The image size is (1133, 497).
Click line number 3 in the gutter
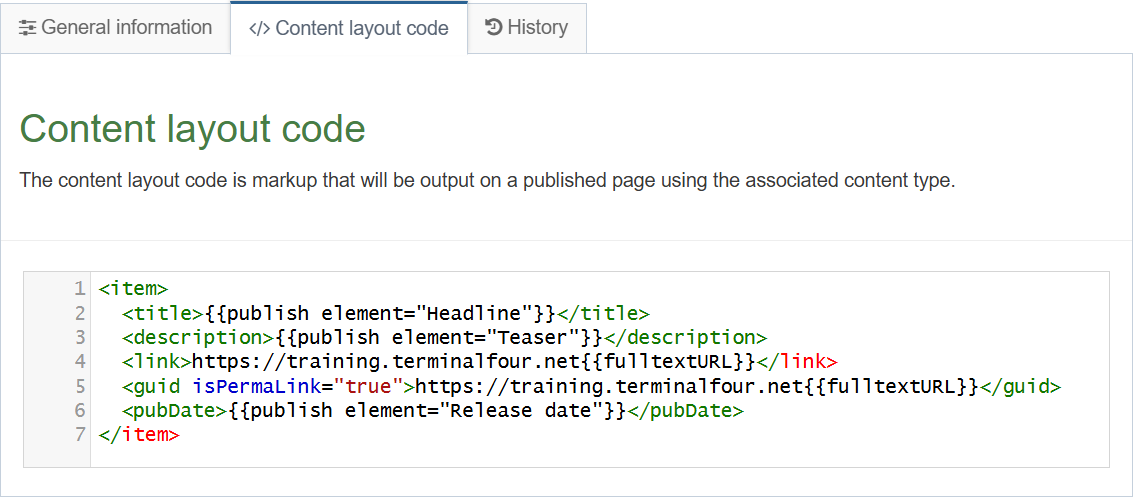(x=79, y=337)
